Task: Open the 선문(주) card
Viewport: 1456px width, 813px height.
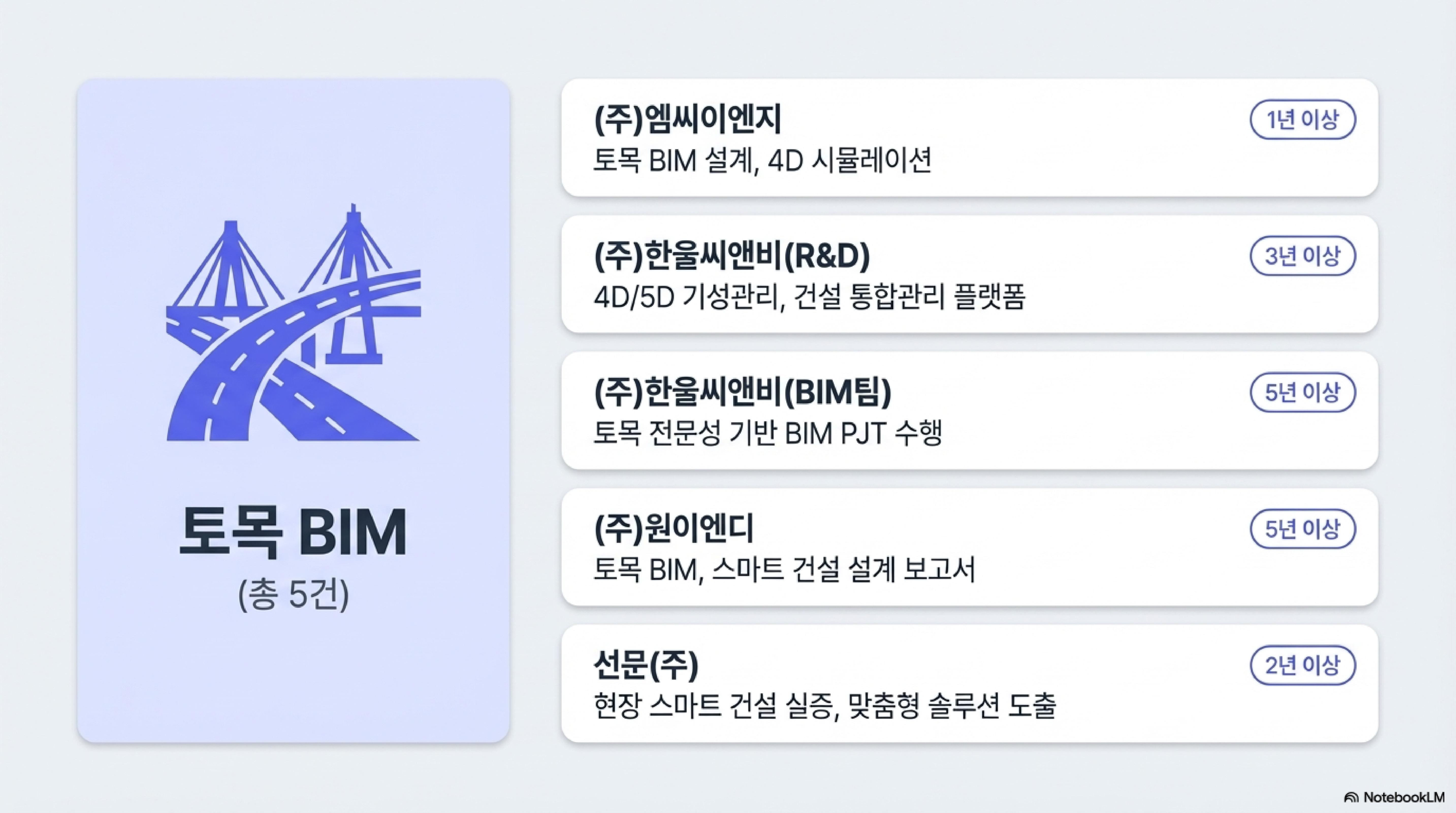Action: pyautogui.click(x=969, y=683)
